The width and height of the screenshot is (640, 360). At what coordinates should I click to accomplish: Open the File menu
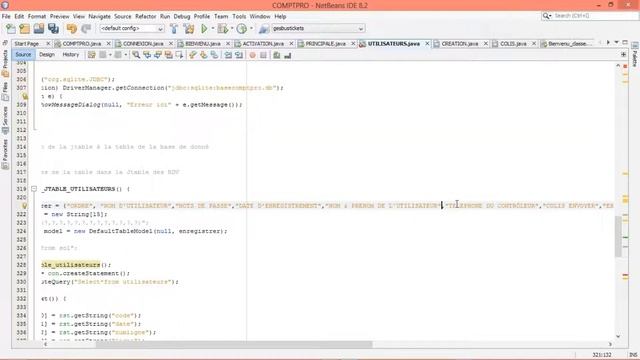6,16
